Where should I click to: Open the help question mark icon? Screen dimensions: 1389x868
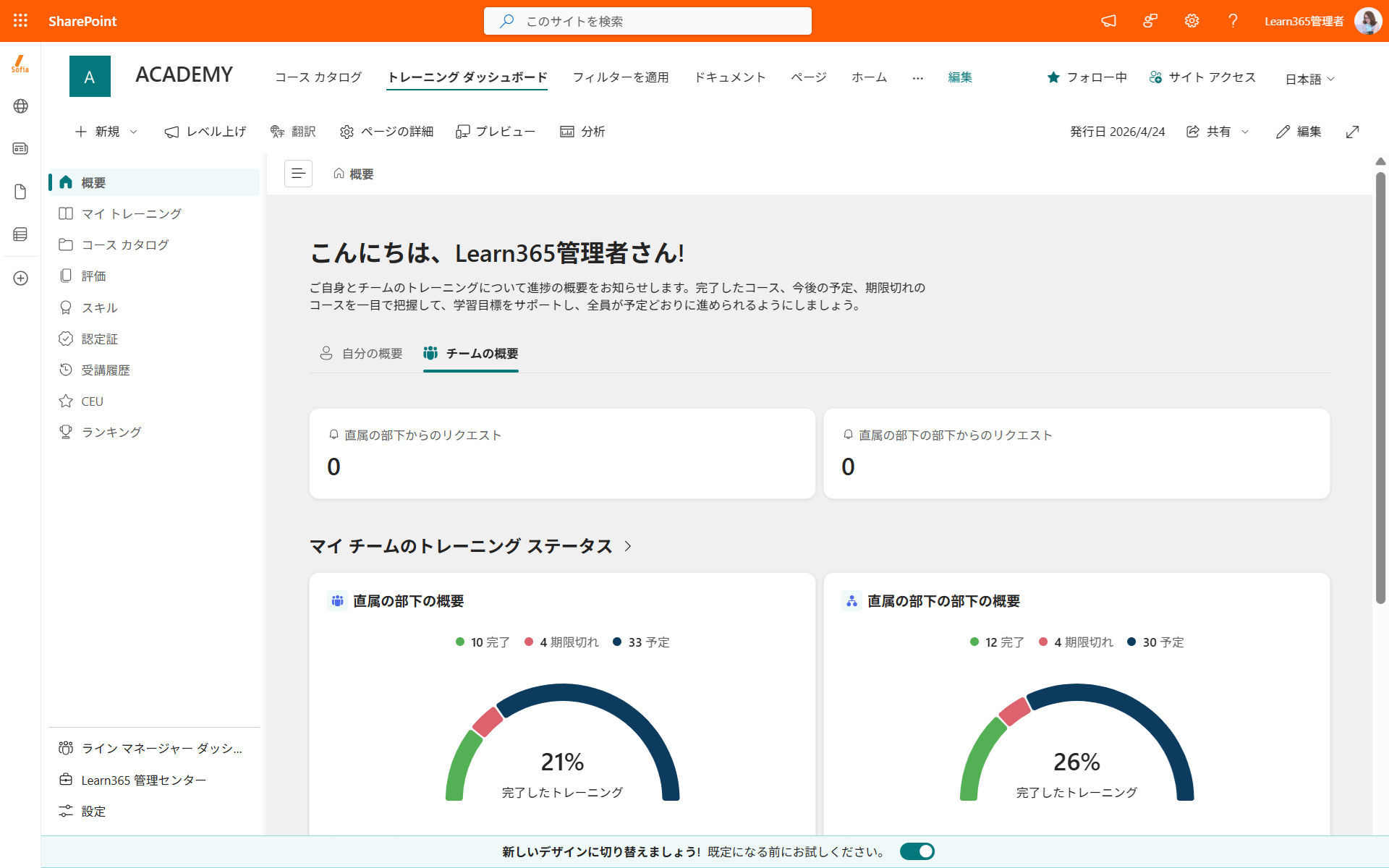tap(1233, 21)
